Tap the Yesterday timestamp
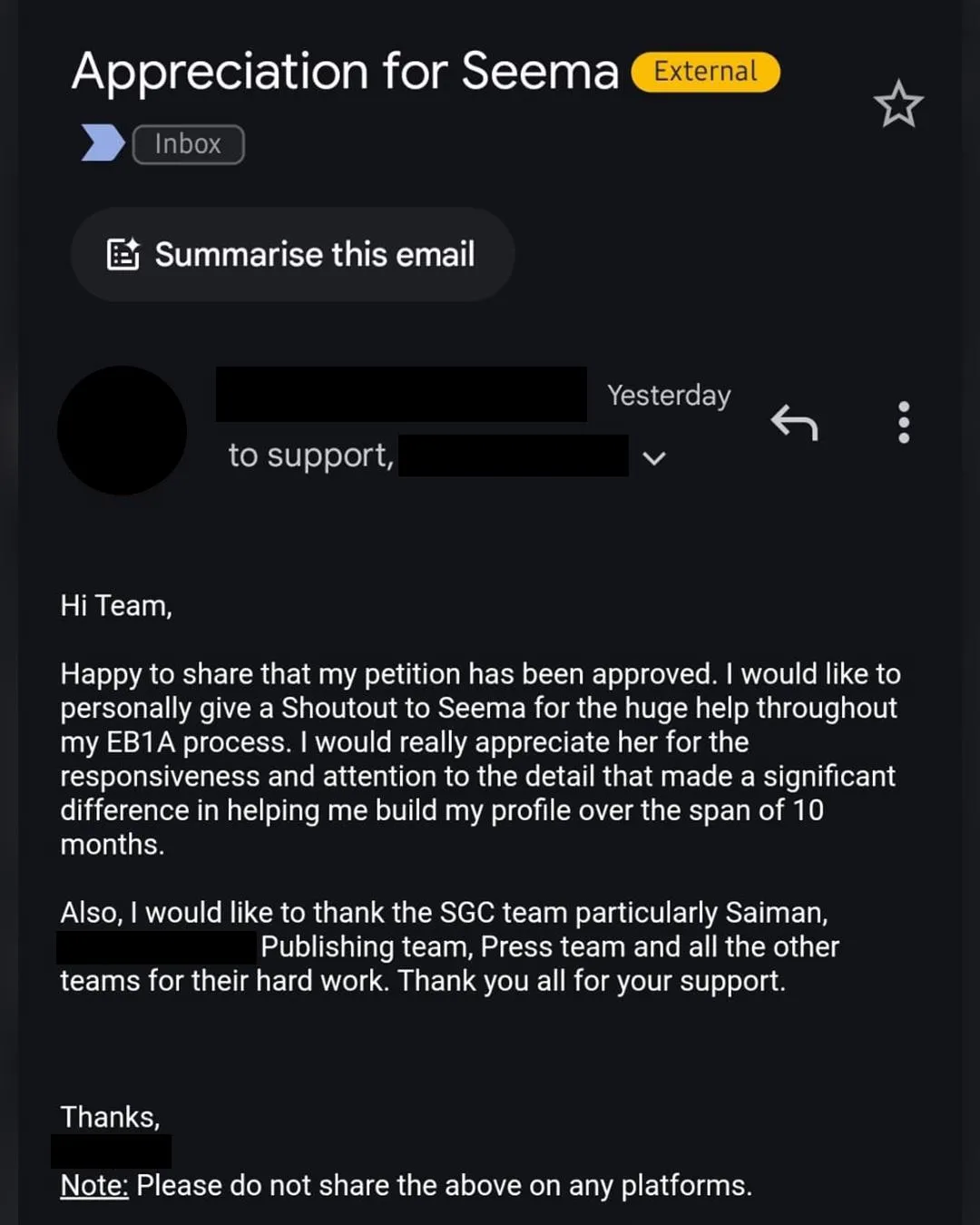Screen dimensions: 980x1225 [x=669, y=396]
